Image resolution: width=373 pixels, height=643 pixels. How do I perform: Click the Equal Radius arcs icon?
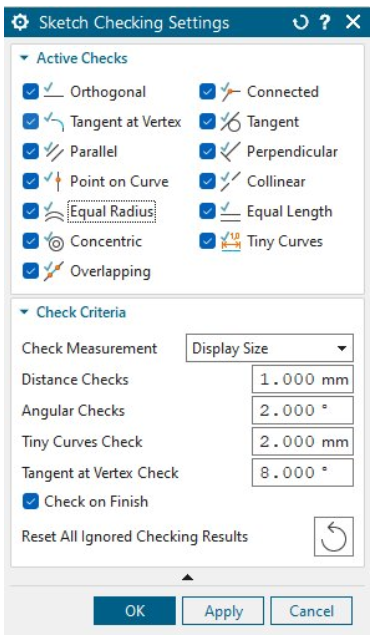click(54, 212)
